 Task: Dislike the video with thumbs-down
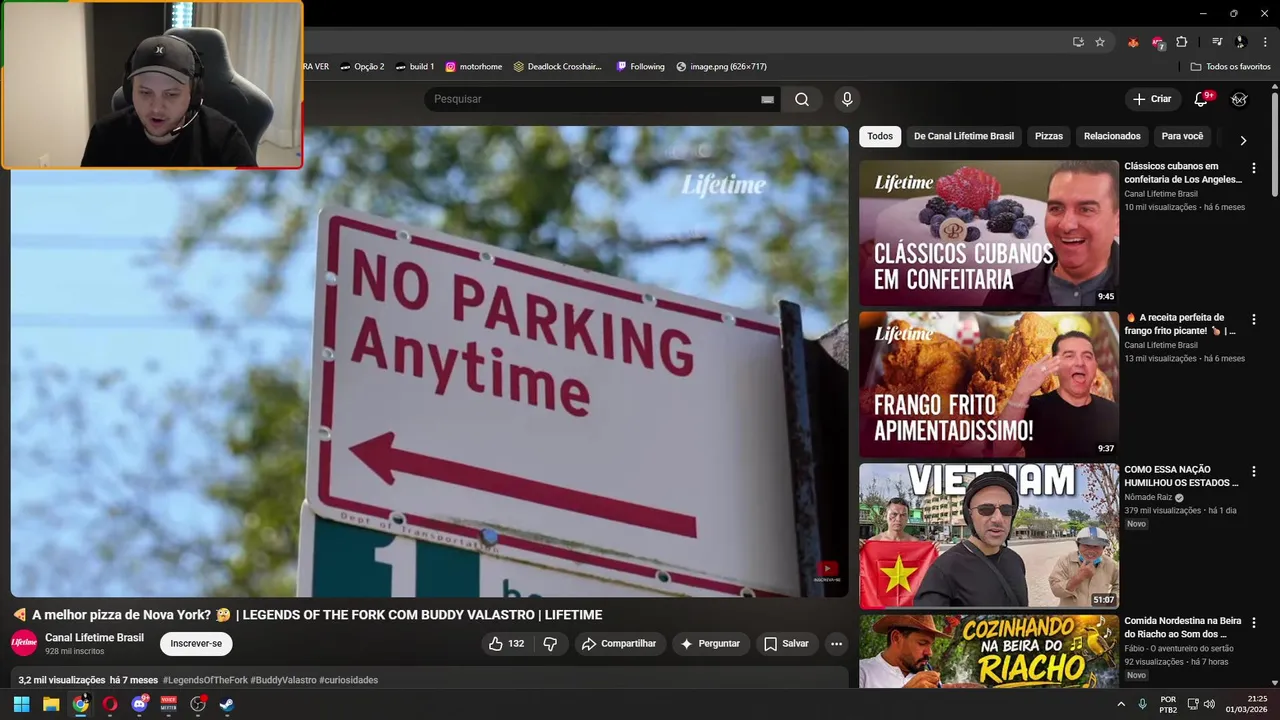[x=550, y=644]
